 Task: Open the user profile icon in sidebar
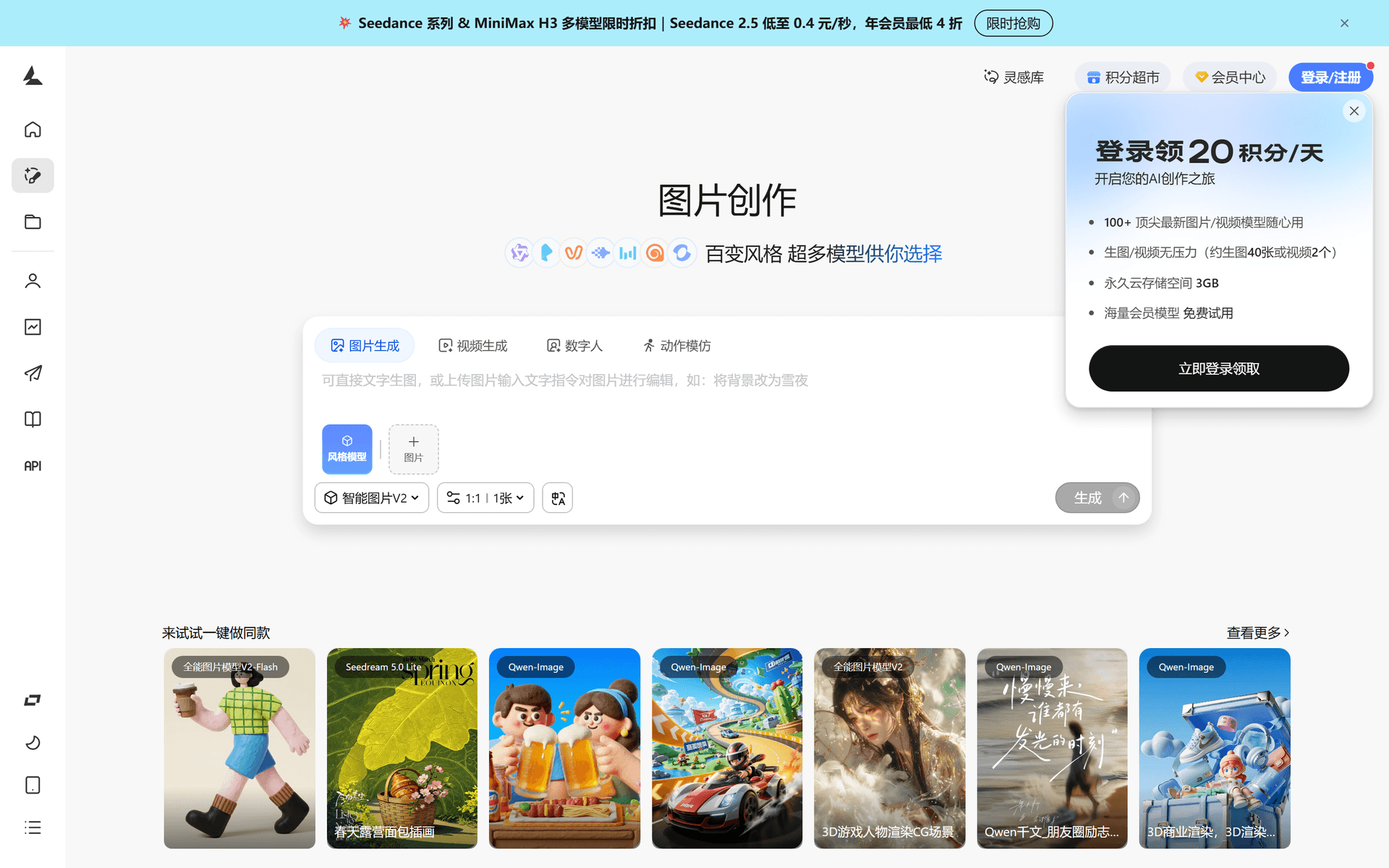33,281
